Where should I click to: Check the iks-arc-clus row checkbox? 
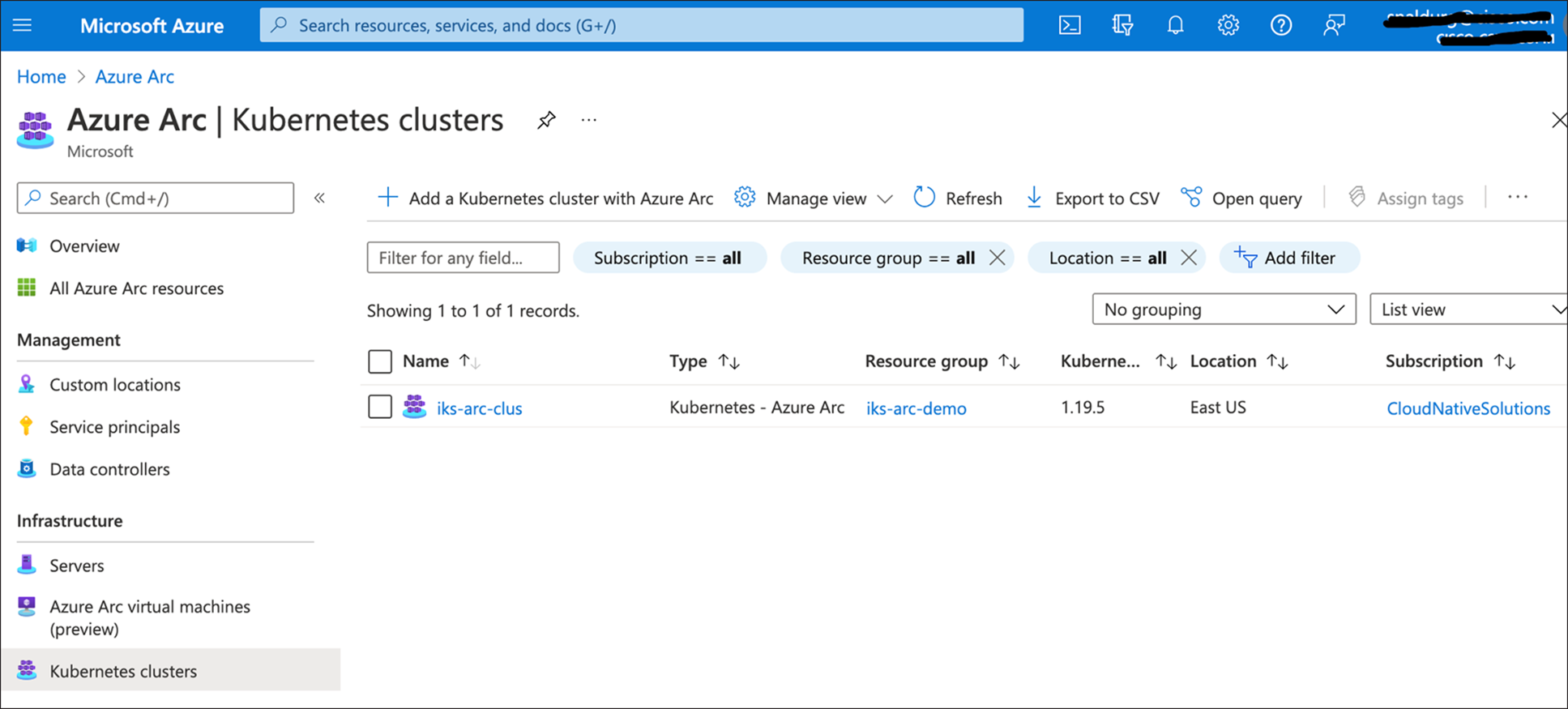(x=380, y=407)
